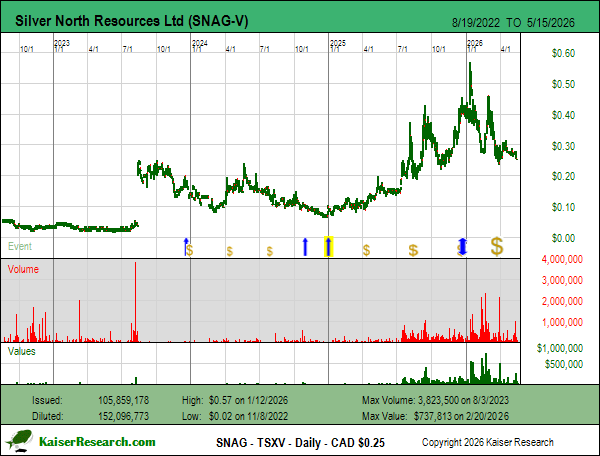The width and height of the screenshot is (600, 456).
Task: Click the gold dollar event near April 2025
Action: point(366,250)
